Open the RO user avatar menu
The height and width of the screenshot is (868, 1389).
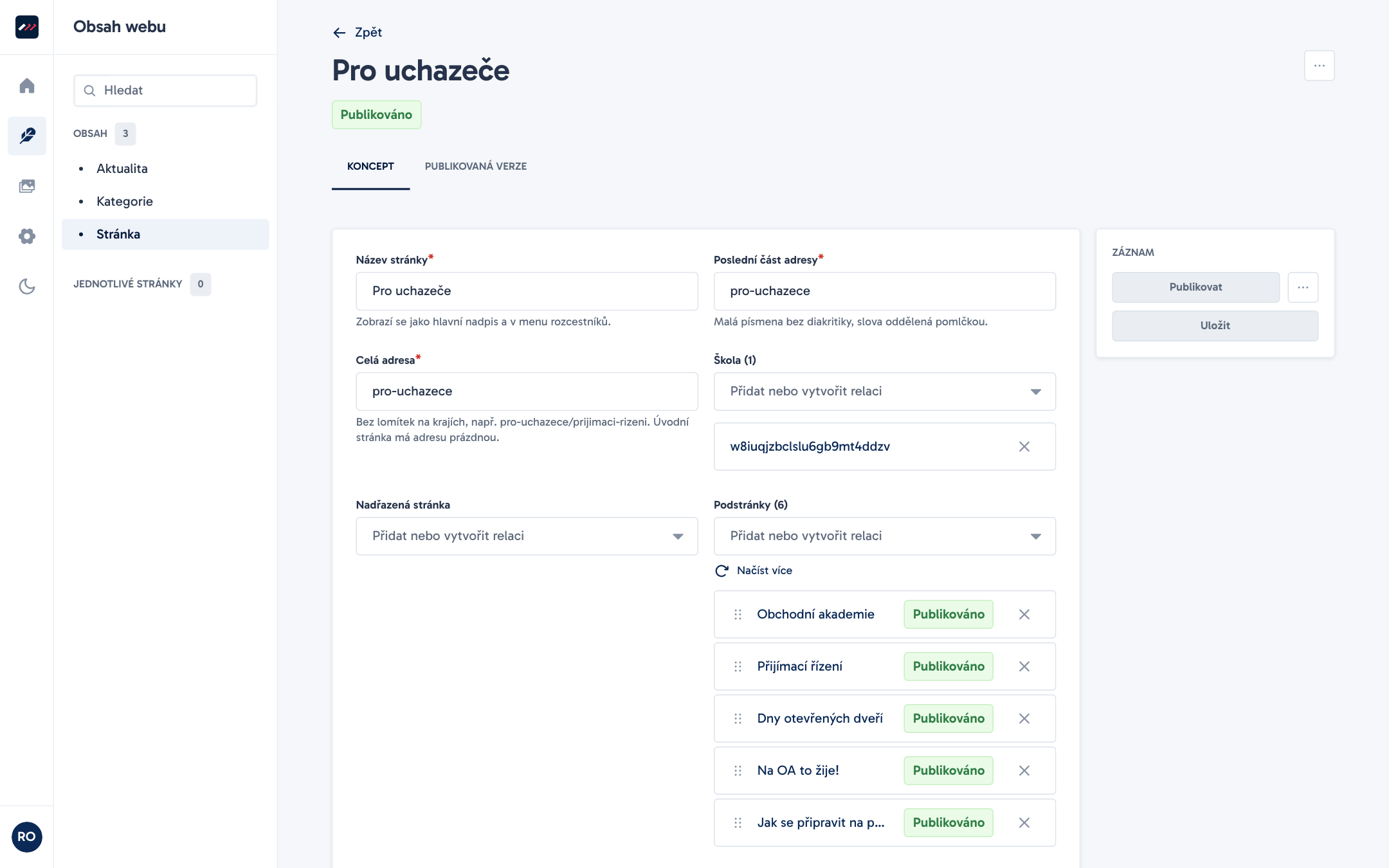click(x=26, y=836)
